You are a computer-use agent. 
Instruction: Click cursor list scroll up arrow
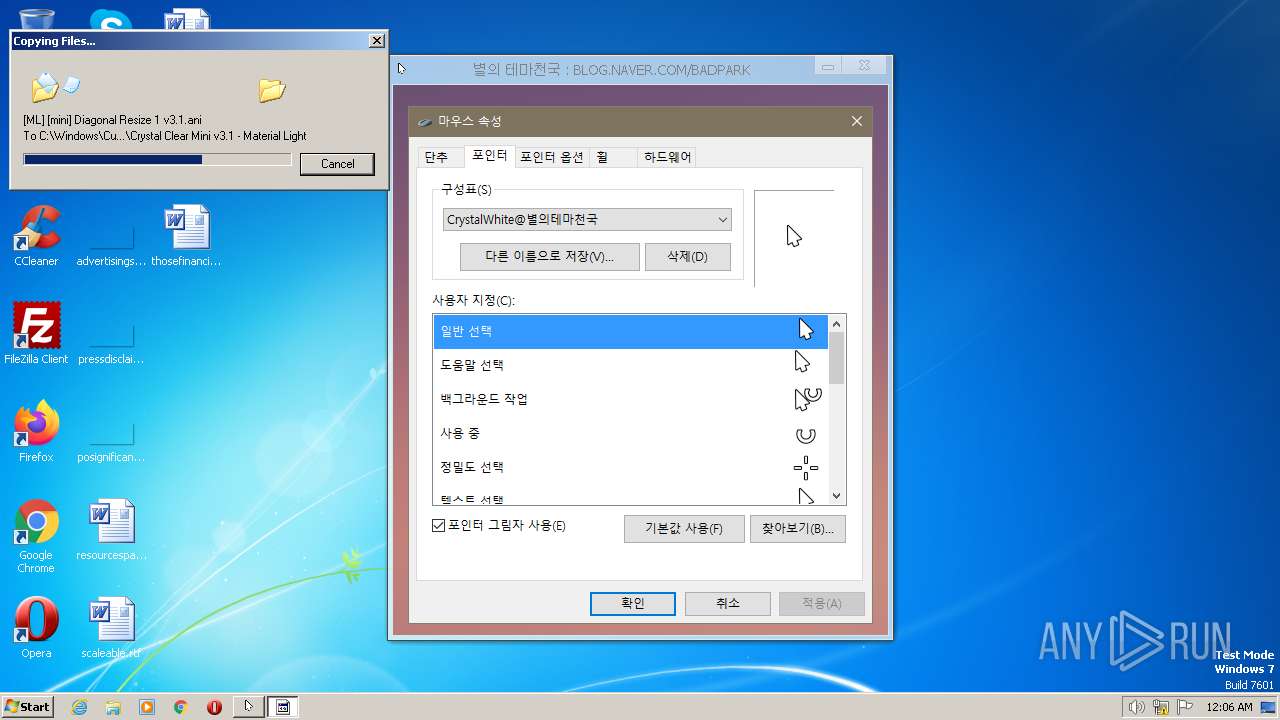837,324
